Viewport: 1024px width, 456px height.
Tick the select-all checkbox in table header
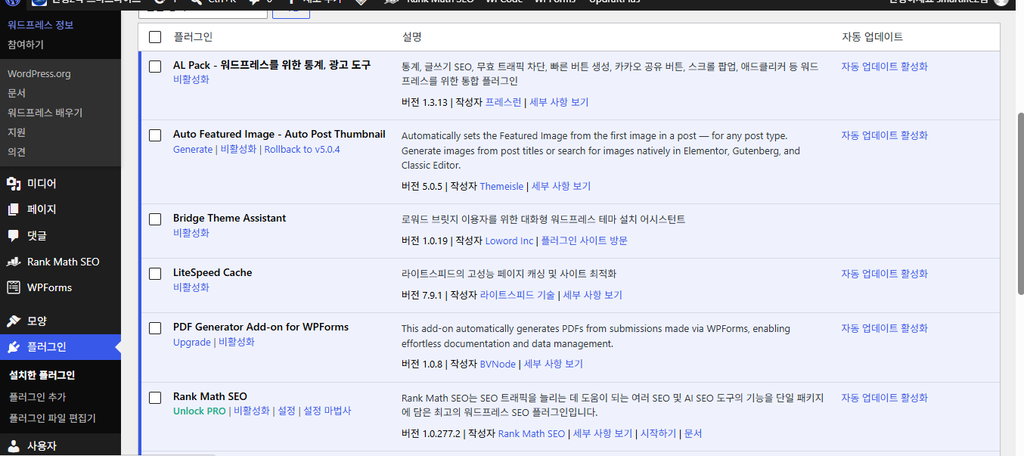(155, 37)
